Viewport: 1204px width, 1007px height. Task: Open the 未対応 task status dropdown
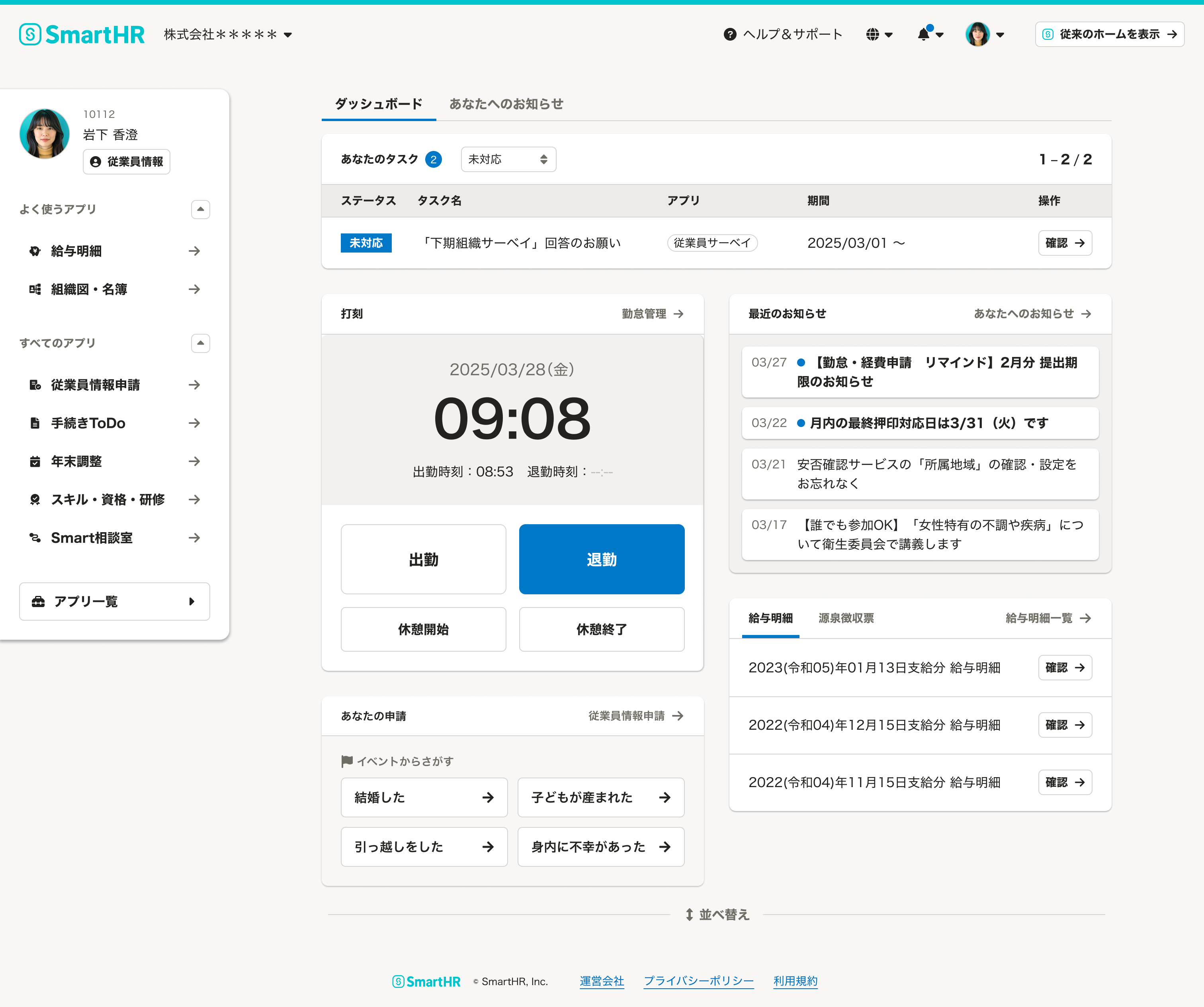tap(508, 159)
